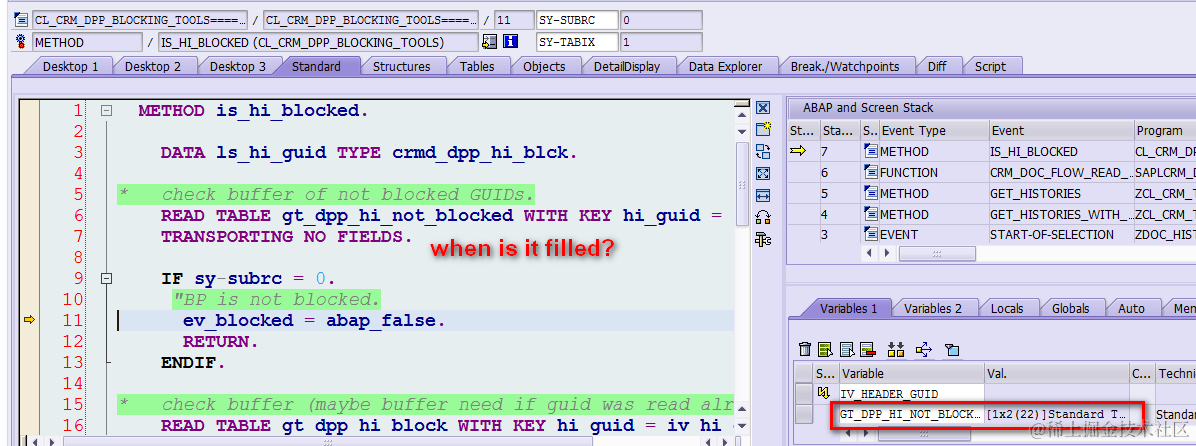The height and width of the screenshot is (446, 1196).
Task: Click code editor vertical scrollbar
Action: point(741,183)
